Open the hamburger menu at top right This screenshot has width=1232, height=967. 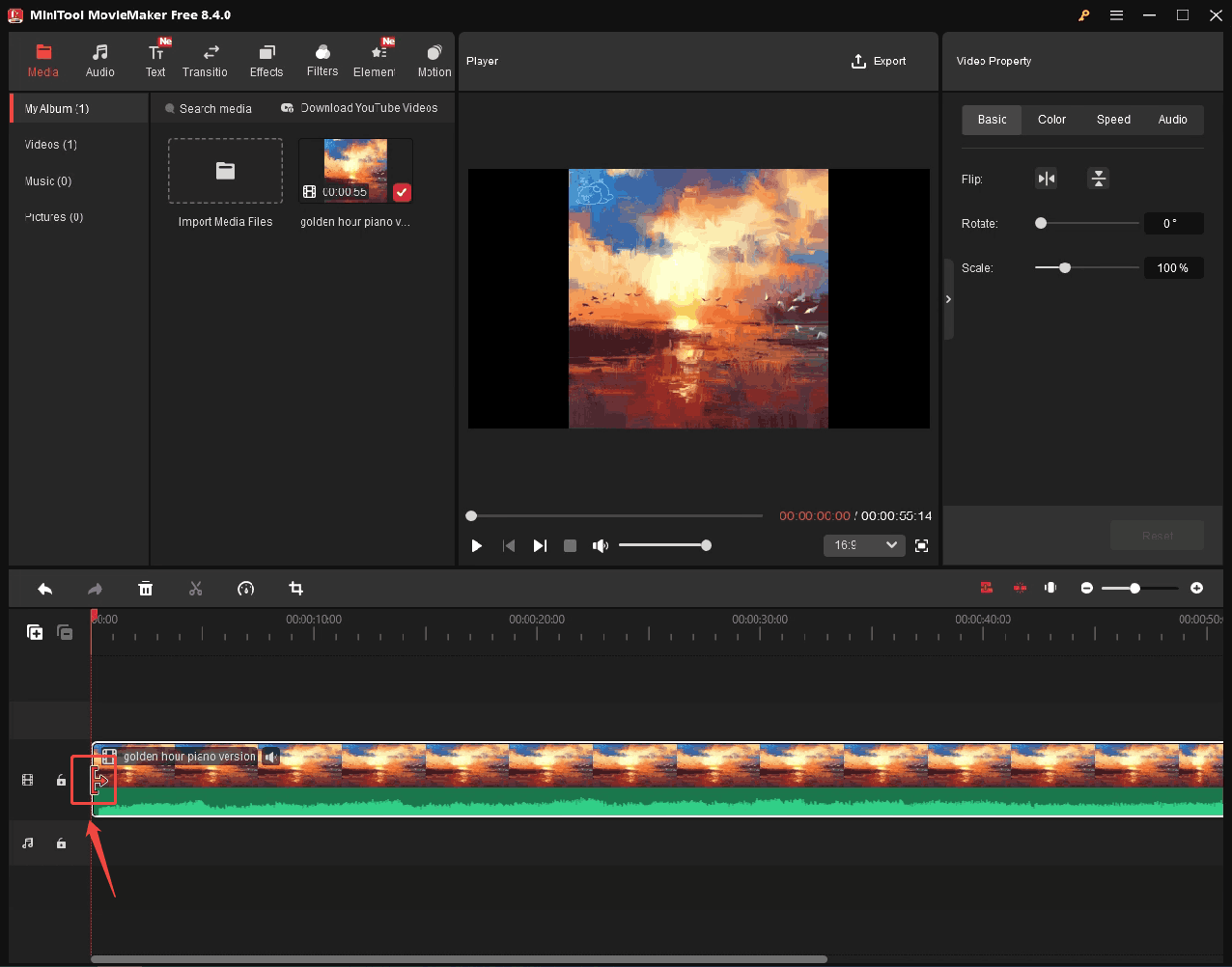pos(1116,14)
